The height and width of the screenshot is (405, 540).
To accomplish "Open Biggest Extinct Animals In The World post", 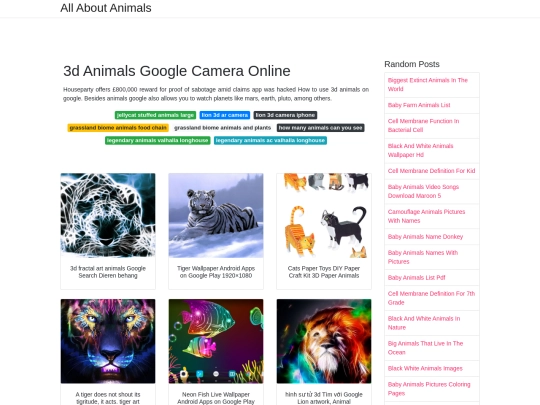I will [x=427, y=85].
